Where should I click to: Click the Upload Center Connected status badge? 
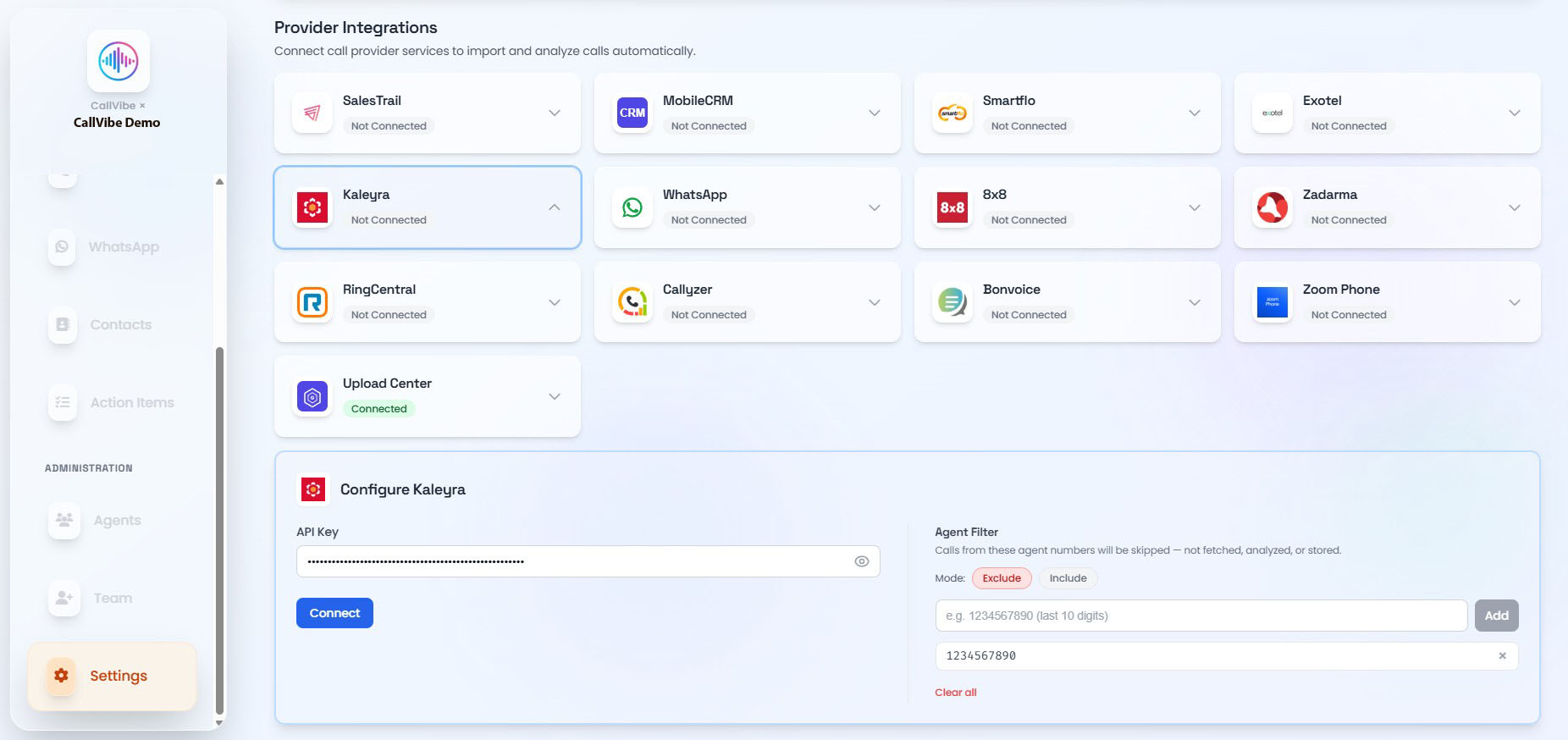[x=378, y=409]
